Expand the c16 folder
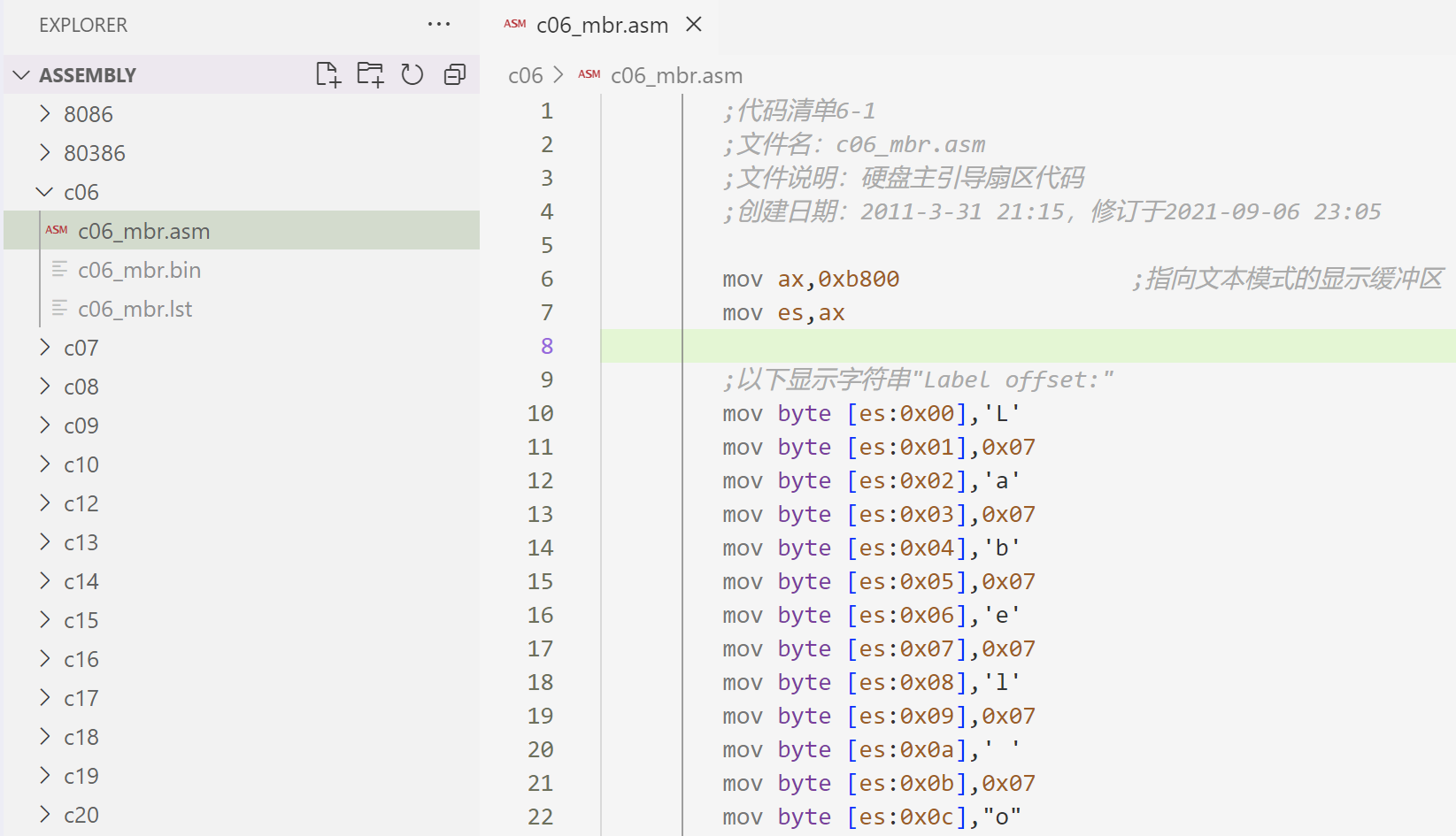 click(x=242, y=659)
